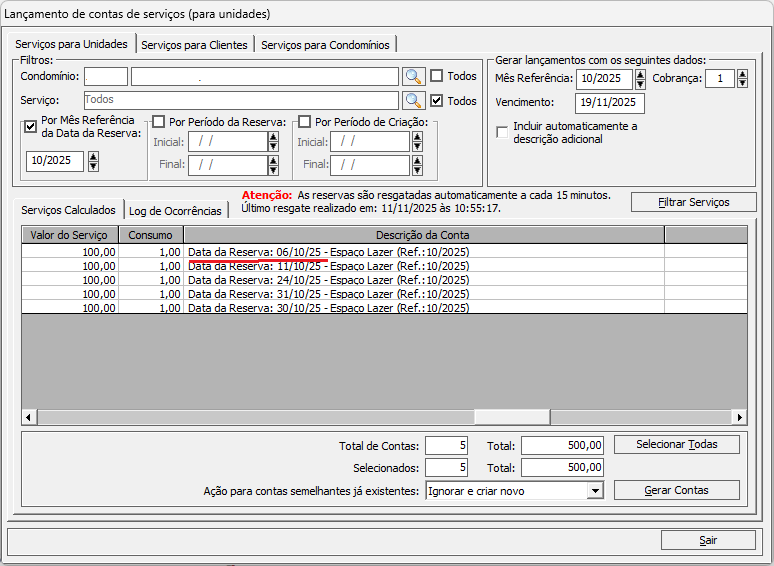Image resolution: width=774 pixels, height=566 pixels.
Task: Open the Log de Ocorrências tab
Action: click(175, 211)
